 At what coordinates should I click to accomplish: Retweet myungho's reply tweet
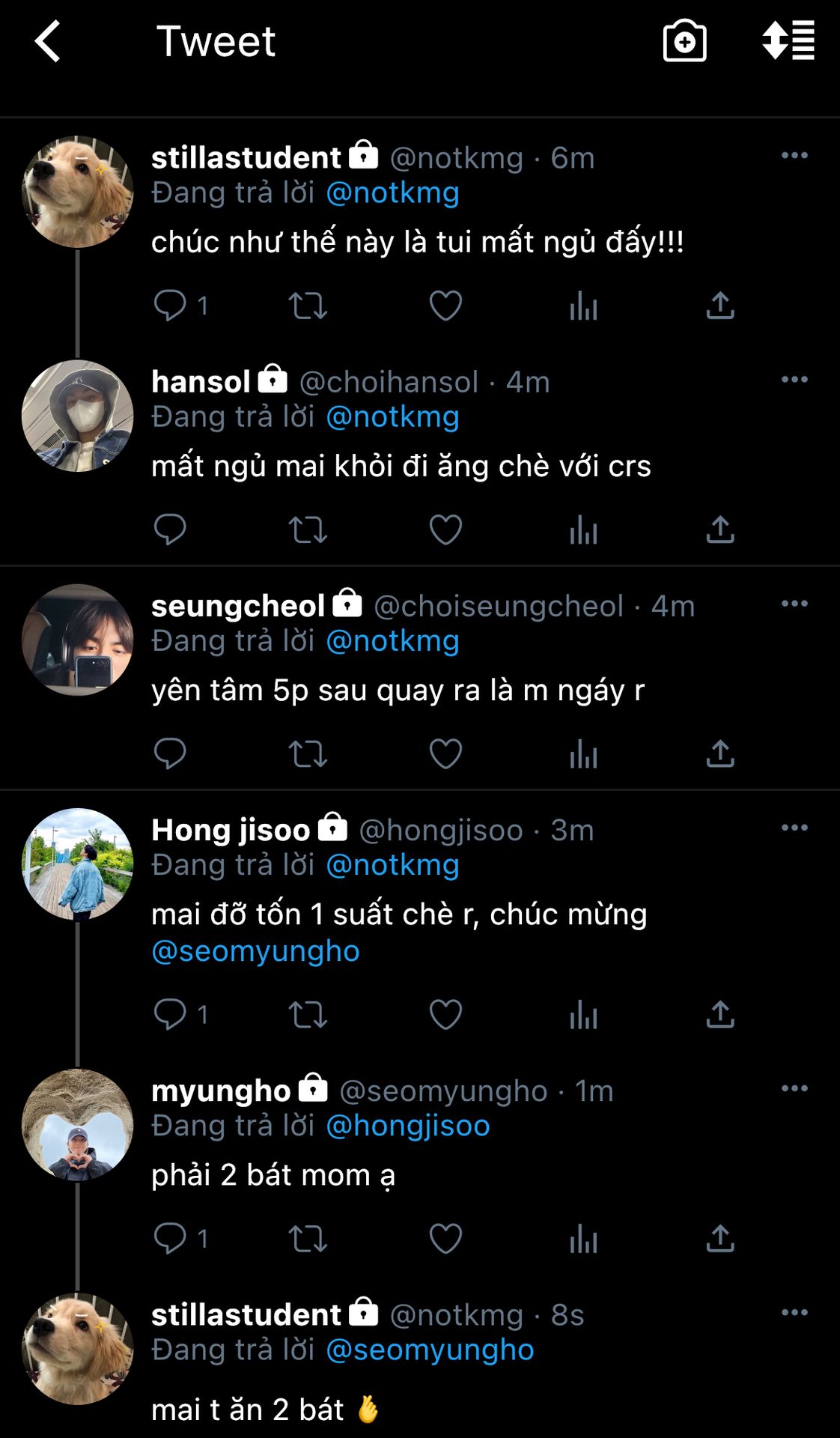[308, 1239]
